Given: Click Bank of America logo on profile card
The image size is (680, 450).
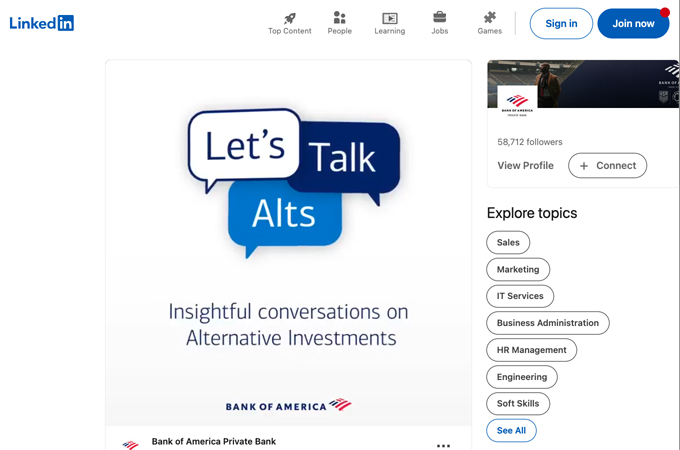Looking at the screenshot, I should 517,104.
